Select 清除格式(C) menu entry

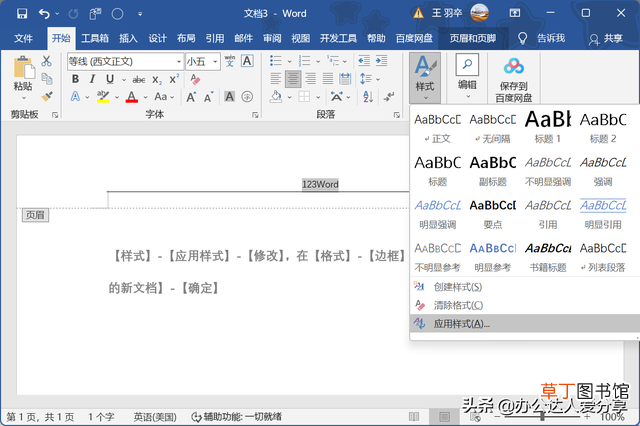click(525, 305)
